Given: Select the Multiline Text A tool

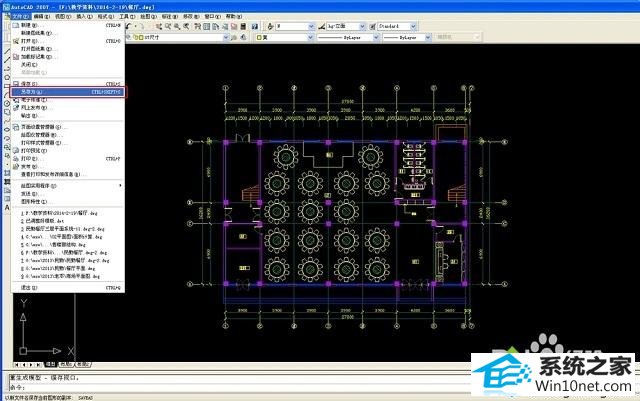Looking at the screenshot, I should (x=7, y=207).
